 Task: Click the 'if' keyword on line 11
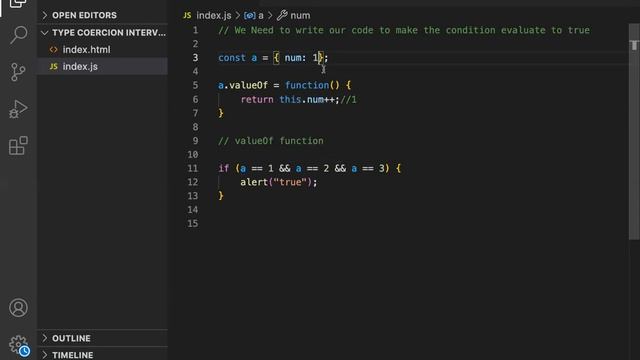click(223, 168)
